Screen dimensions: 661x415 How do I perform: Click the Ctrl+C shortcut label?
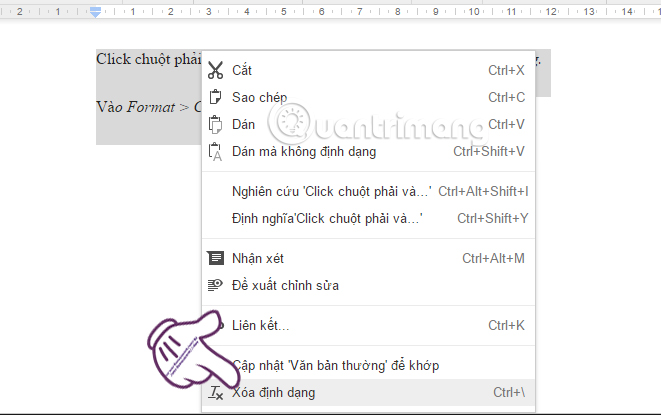click(x=506, y=97)
